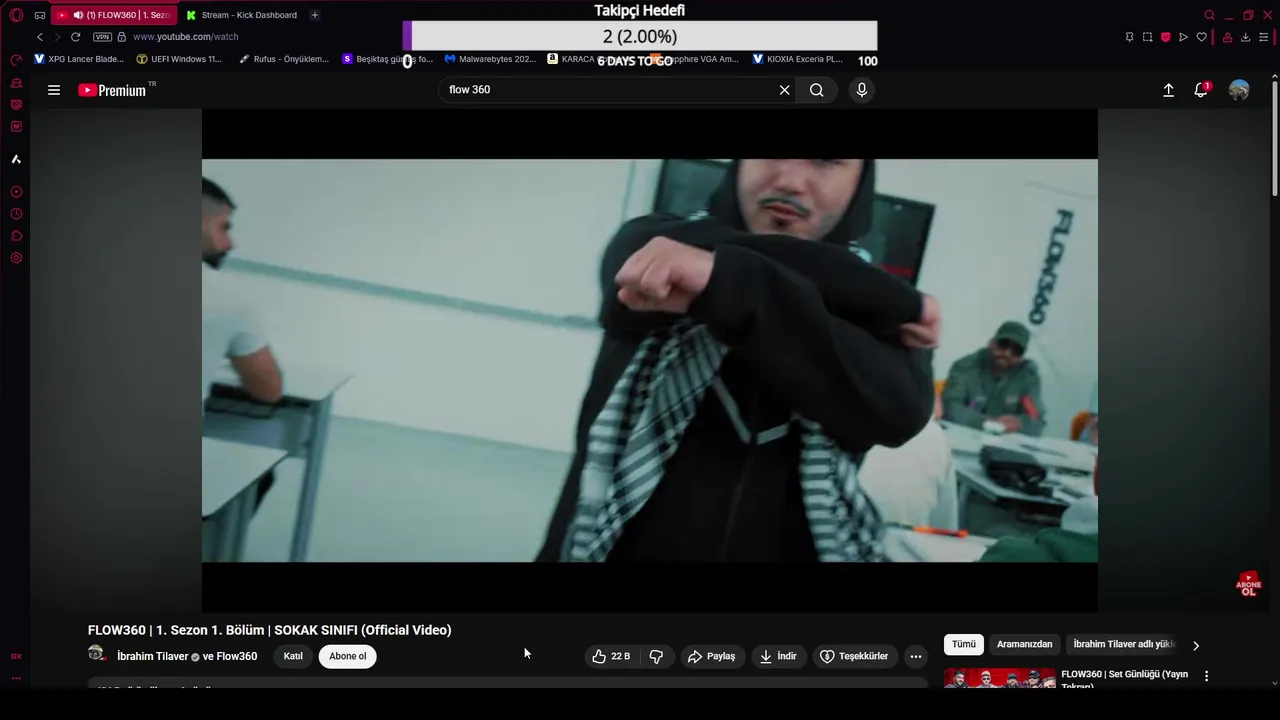Open the sidebar GX Control icon
This screenshot has width=1280, height=720.
[16, 60]
